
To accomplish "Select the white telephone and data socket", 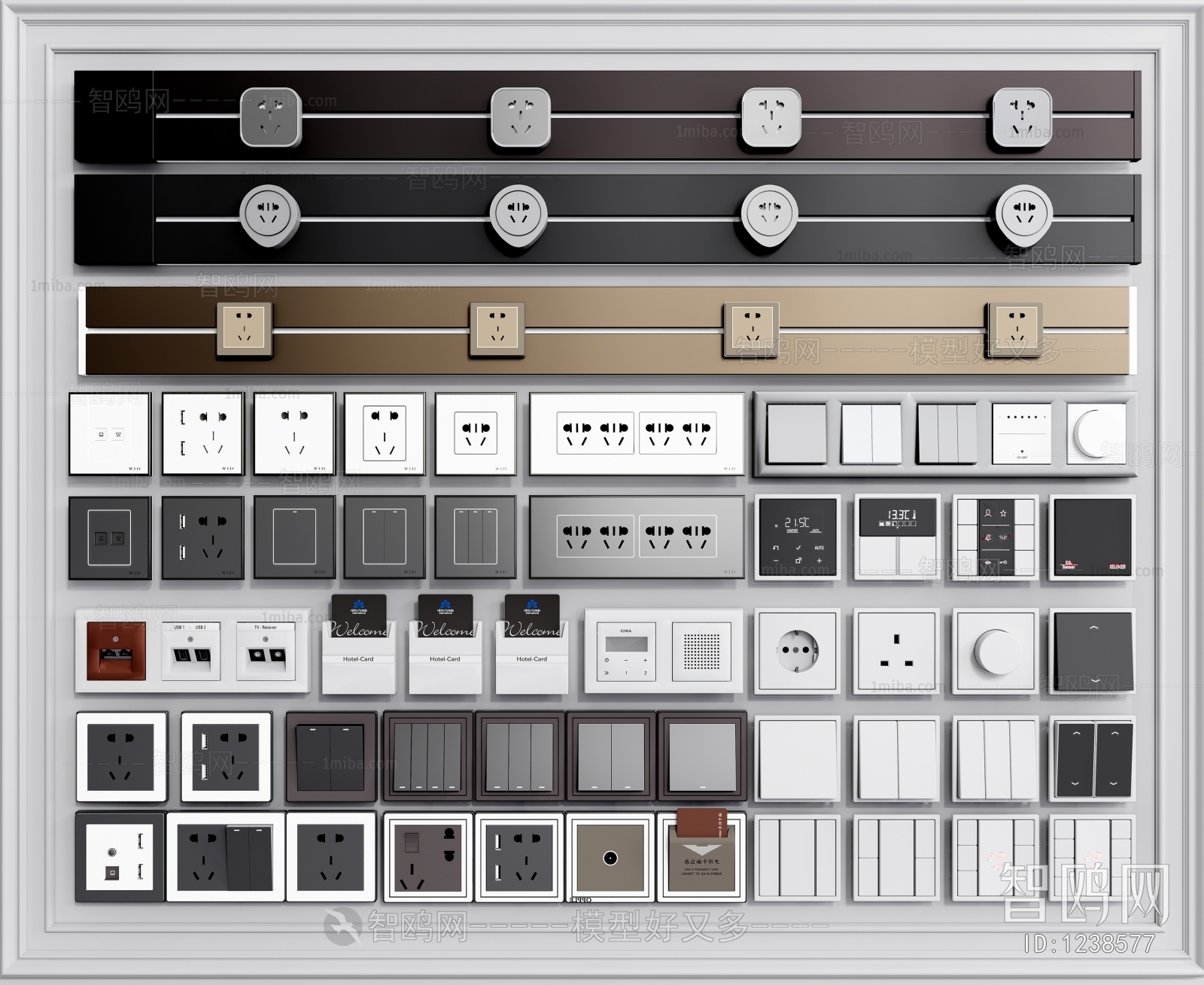I will coord(110,433).
